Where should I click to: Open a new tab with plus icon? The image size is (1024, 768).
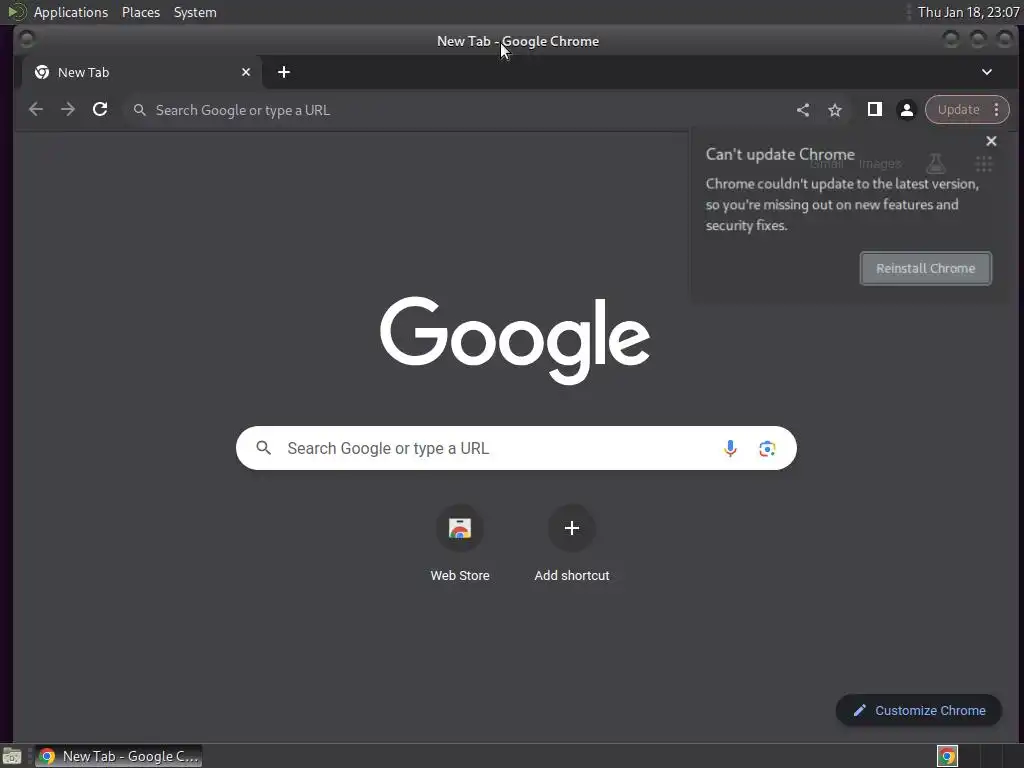coord(283,72)
